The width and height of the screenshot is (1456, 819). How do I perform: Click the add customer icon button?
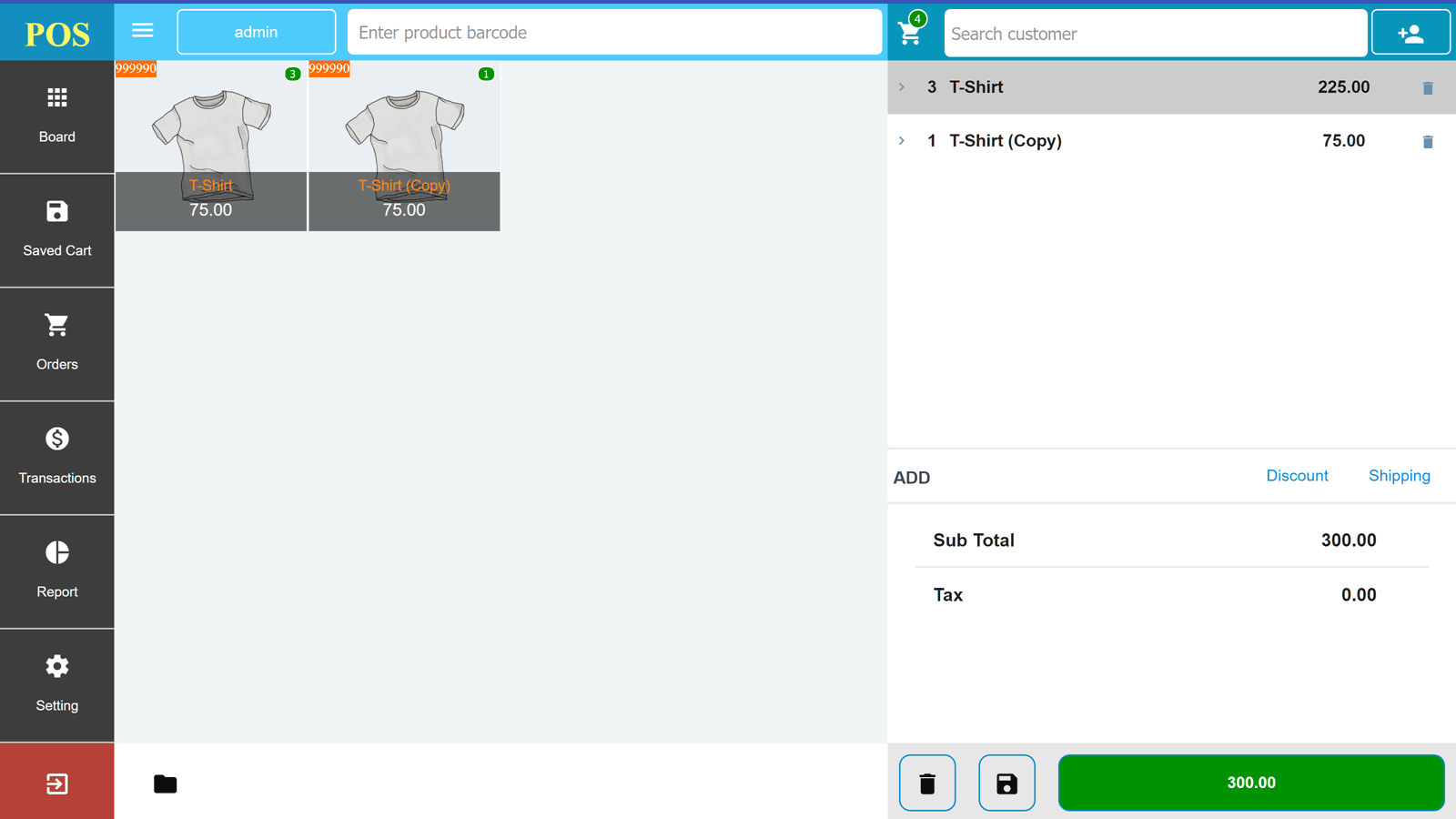tap(1410, 34)
